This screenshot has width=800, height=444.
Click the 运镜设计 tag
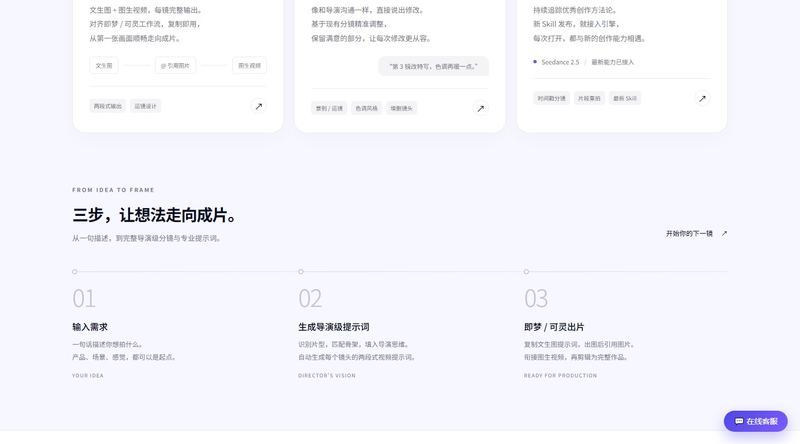(x=145, y=106)
